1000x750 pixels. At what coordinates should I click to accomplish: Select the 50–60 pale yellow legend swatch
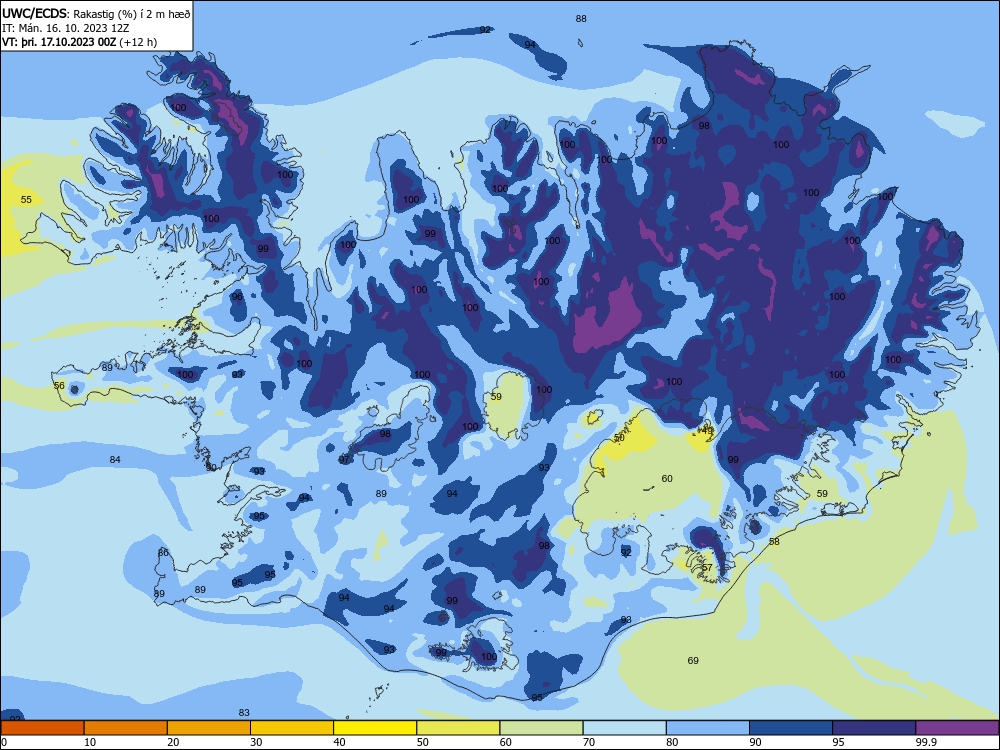click(x=458, y=728)
